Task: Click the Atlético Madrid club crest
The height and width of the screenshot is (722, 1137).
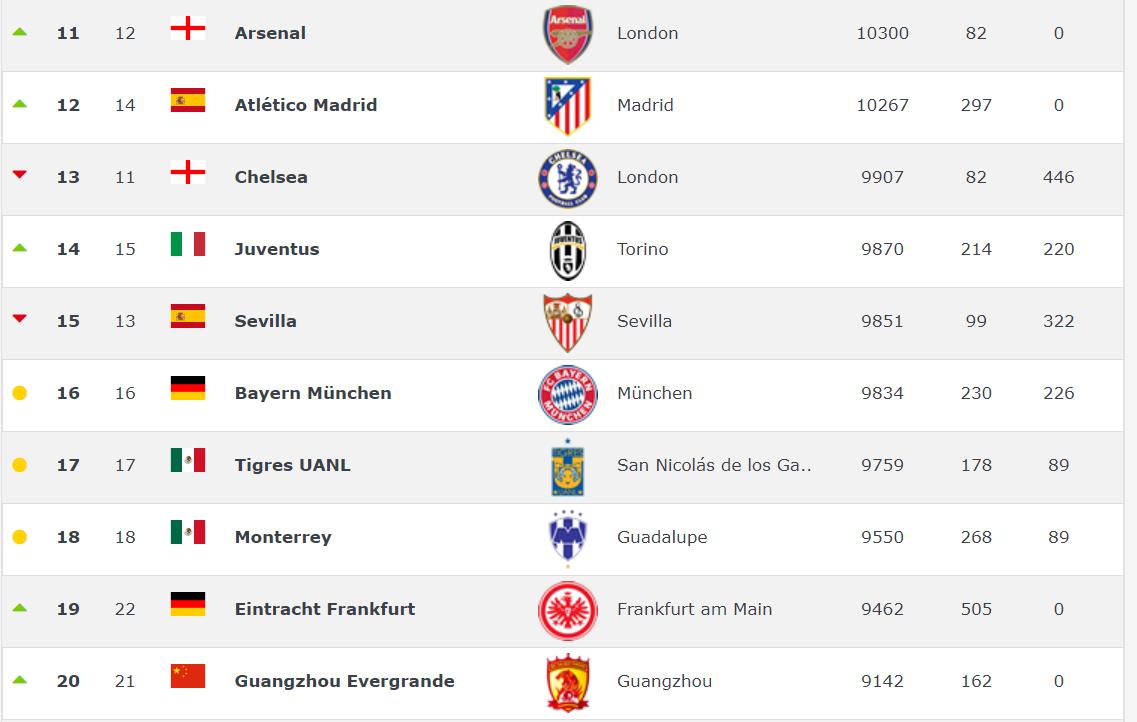Action: coord(567,106)
